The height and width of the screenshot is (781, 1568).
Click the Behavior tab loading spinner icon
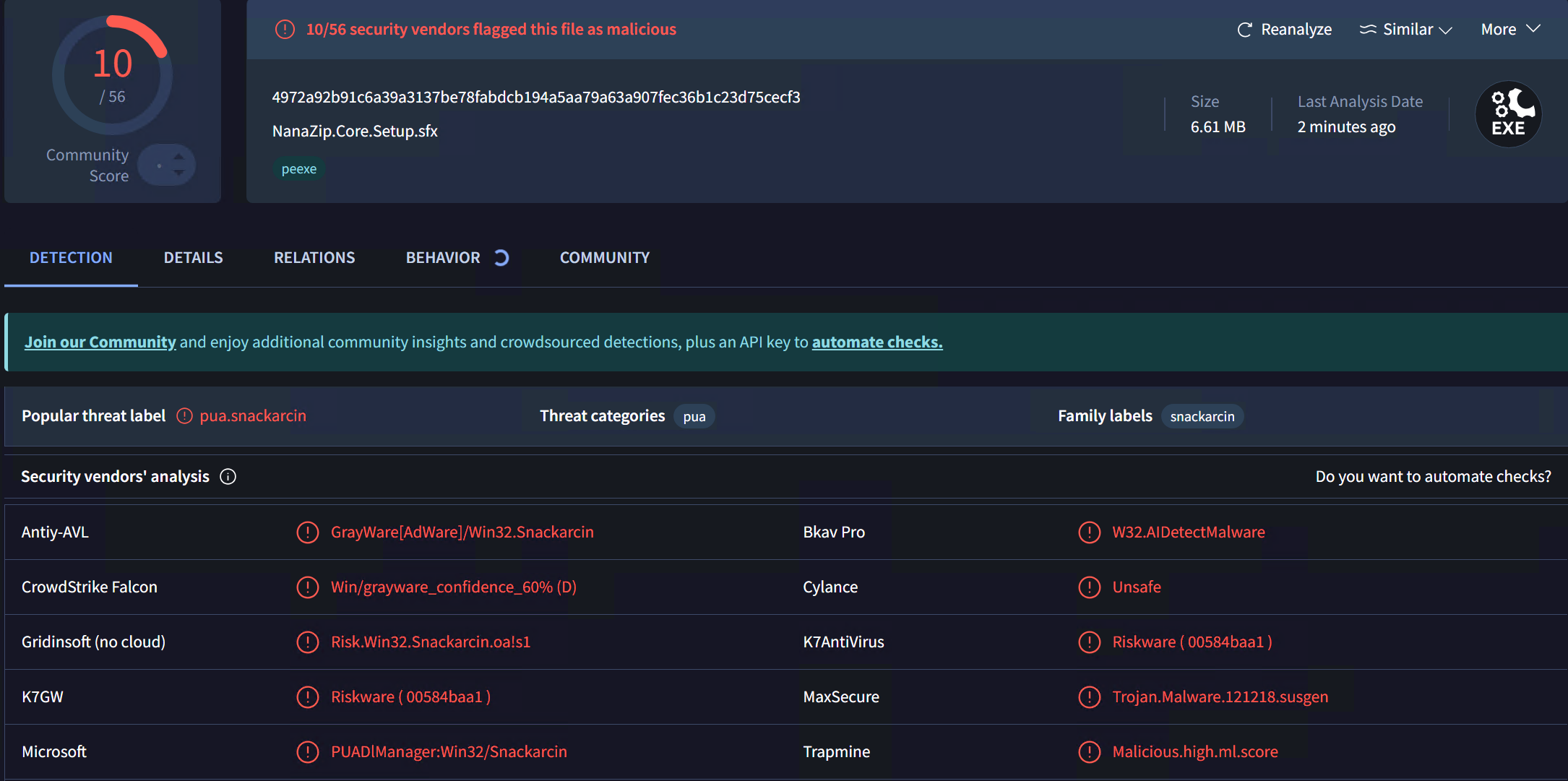[501, 258]
